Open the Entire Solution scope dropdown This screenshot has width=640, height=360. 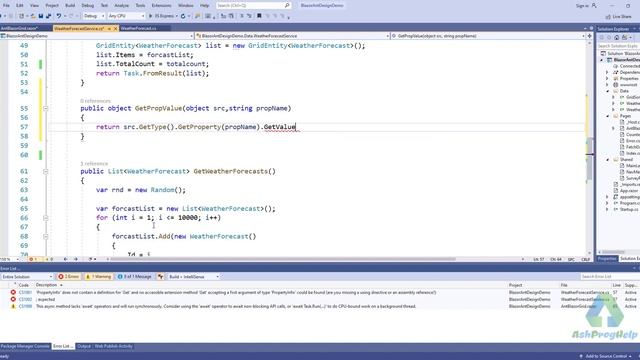pyautogui.click(x=27, y=277)
